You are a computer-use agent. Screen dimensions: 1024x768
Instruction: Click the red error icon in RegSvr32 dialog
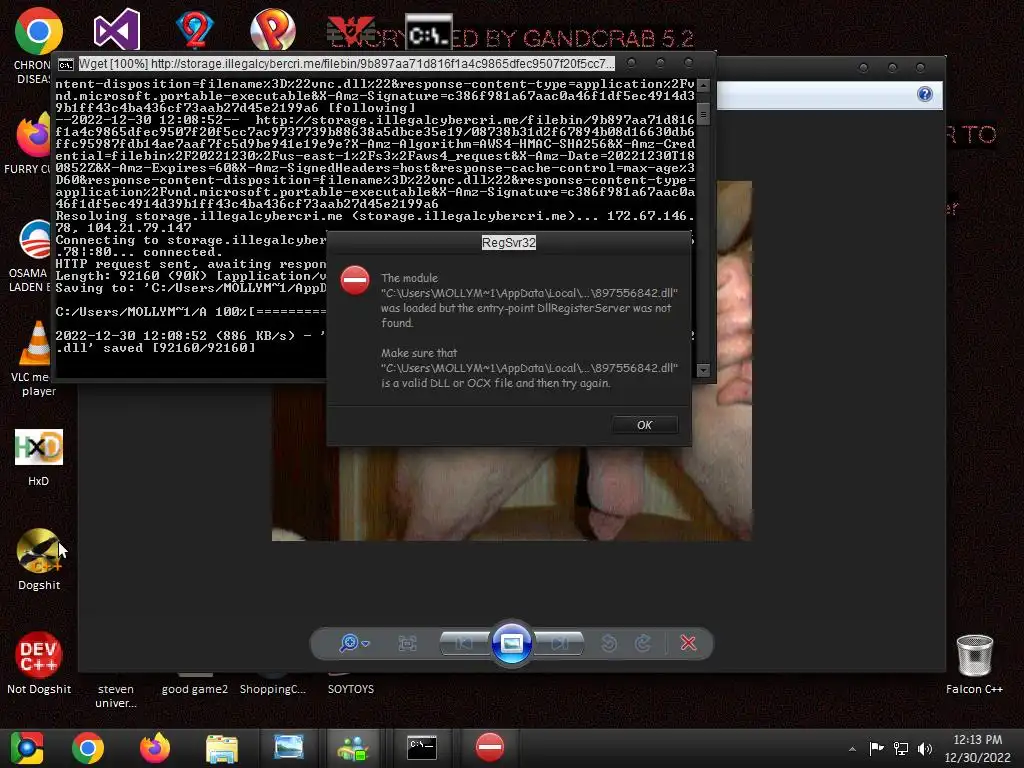355,280
